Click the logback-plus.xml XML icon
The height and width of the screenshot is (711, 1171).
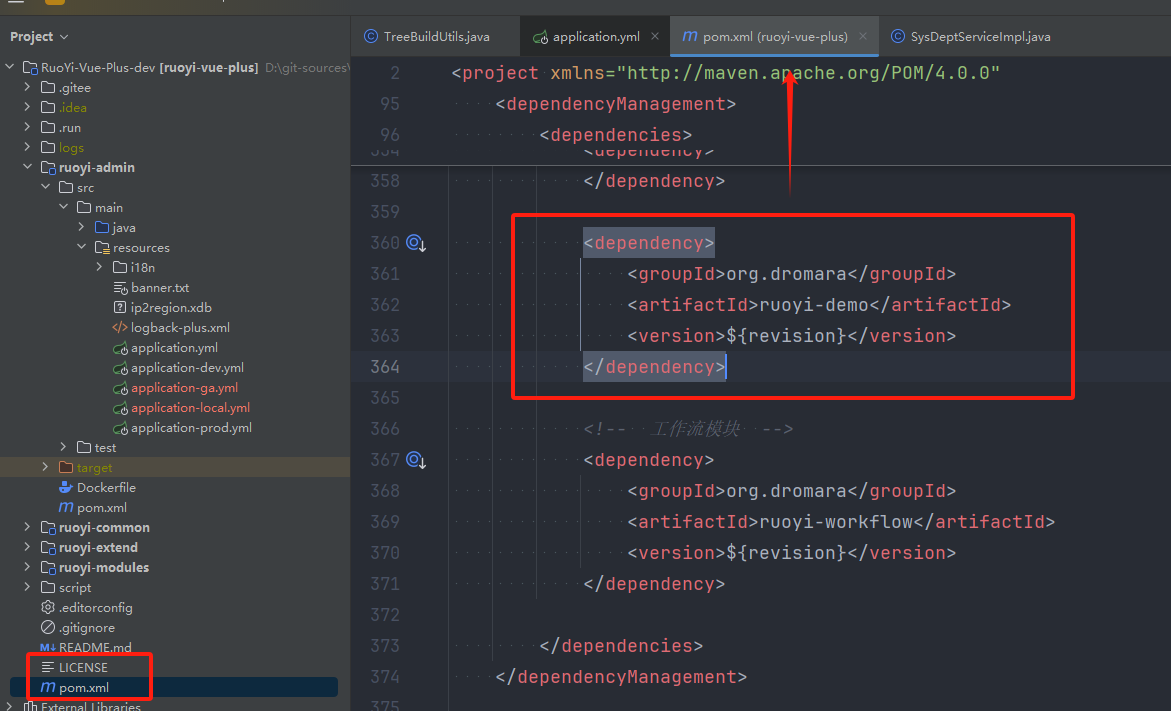coord(120,328)
